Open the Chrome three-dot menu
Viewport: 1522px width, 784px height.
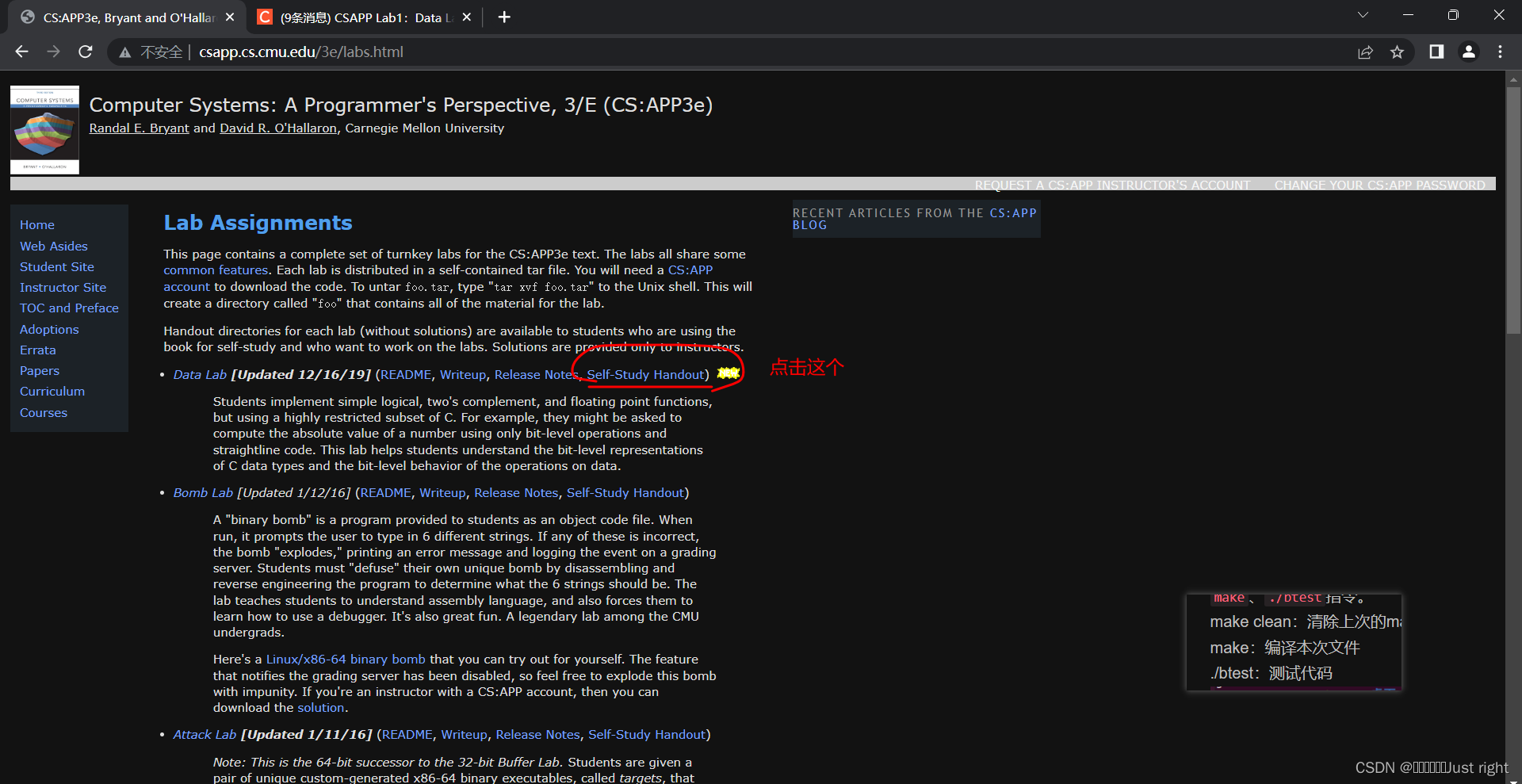tap(1500, 52)
